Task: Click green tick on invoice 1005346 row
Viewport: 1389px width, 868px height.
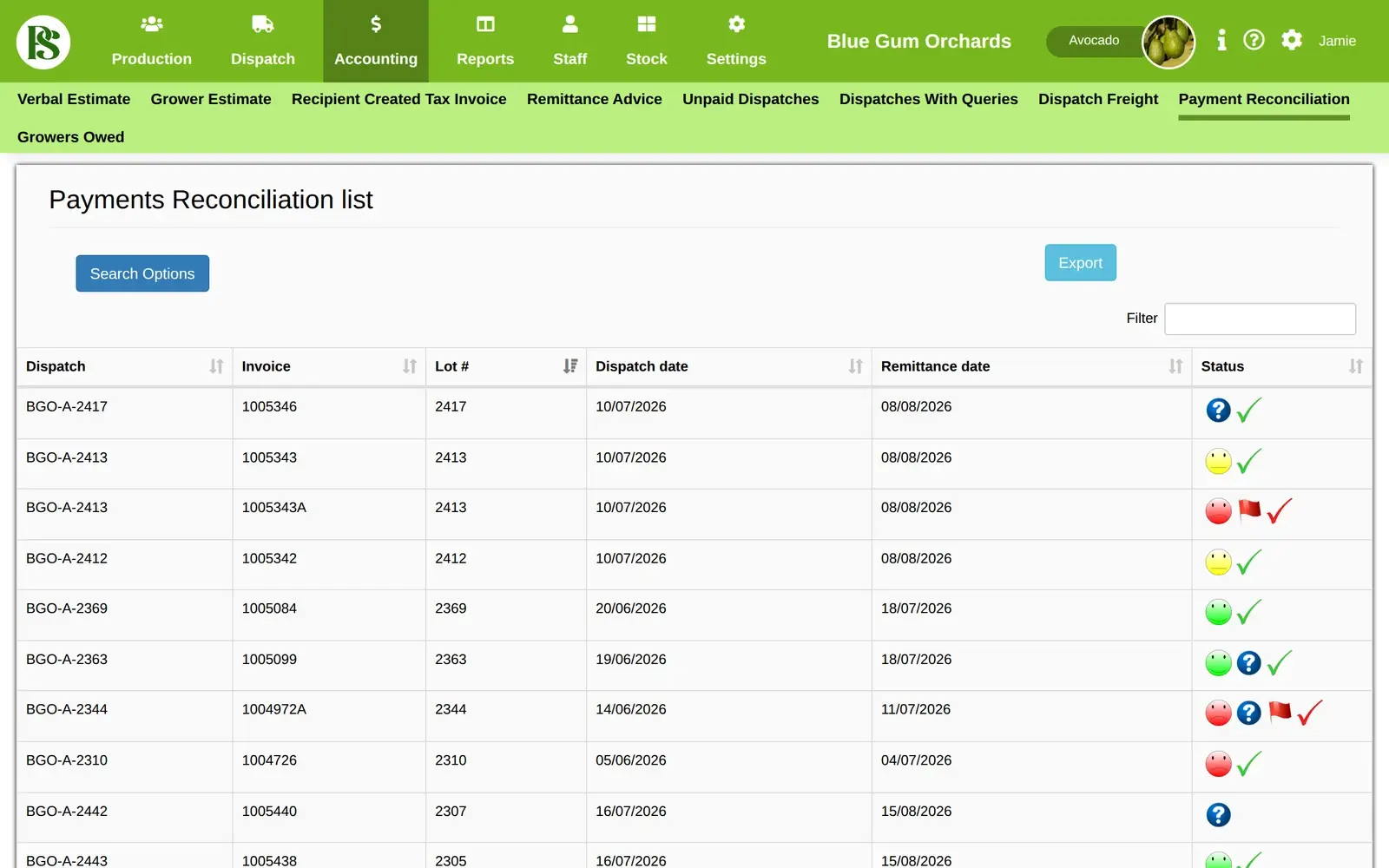Action: pos(1248,410)
